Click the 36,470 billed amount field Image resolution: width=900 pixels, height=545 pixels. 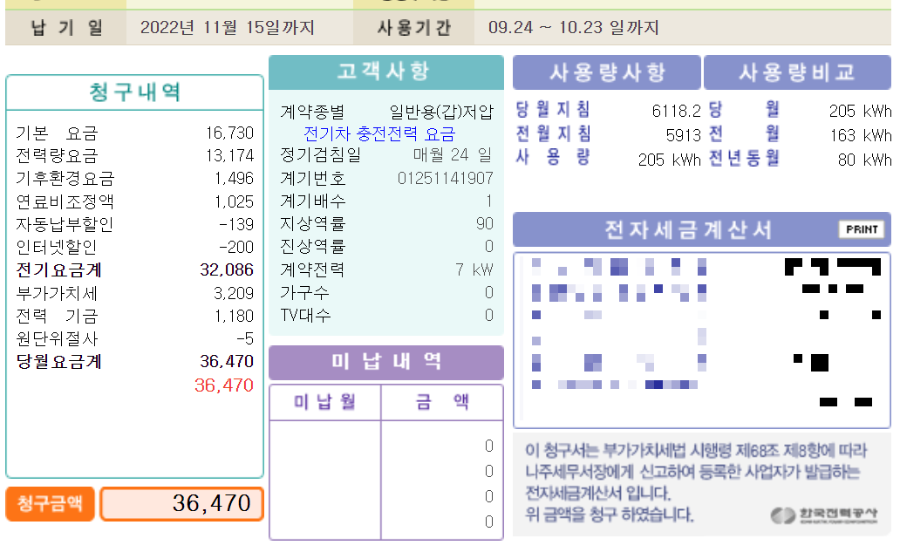[x=182, y=504]
